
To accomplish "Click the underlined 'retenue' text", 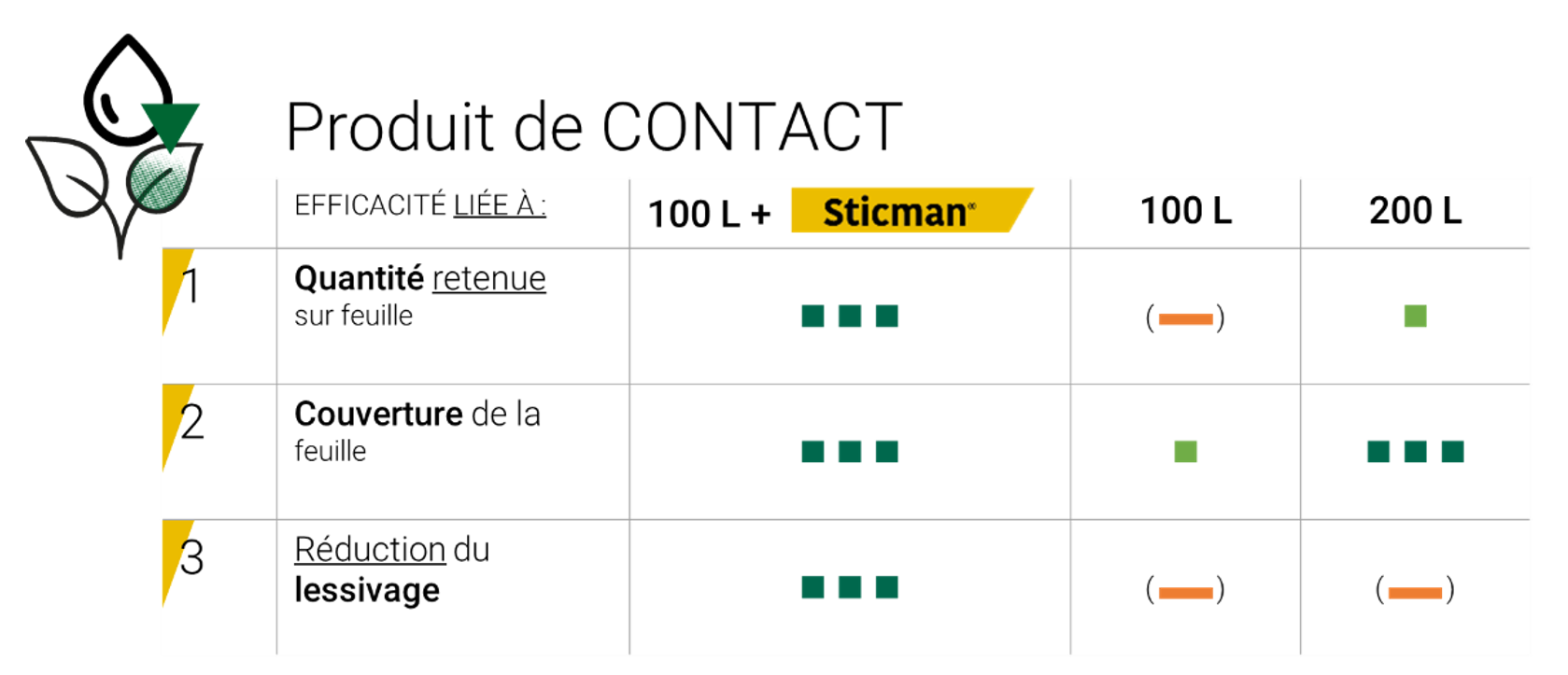I will [489, 279].
